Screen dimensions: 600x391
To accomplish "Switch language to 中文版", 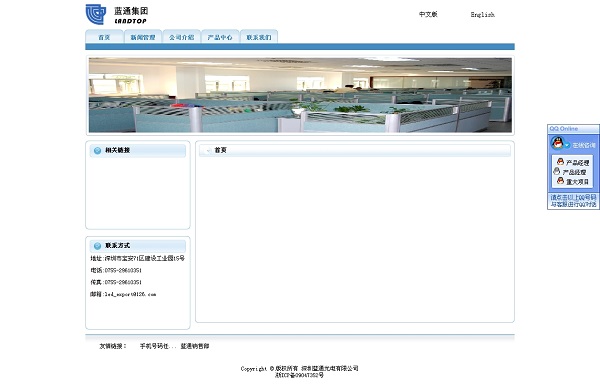I will 428,15.
